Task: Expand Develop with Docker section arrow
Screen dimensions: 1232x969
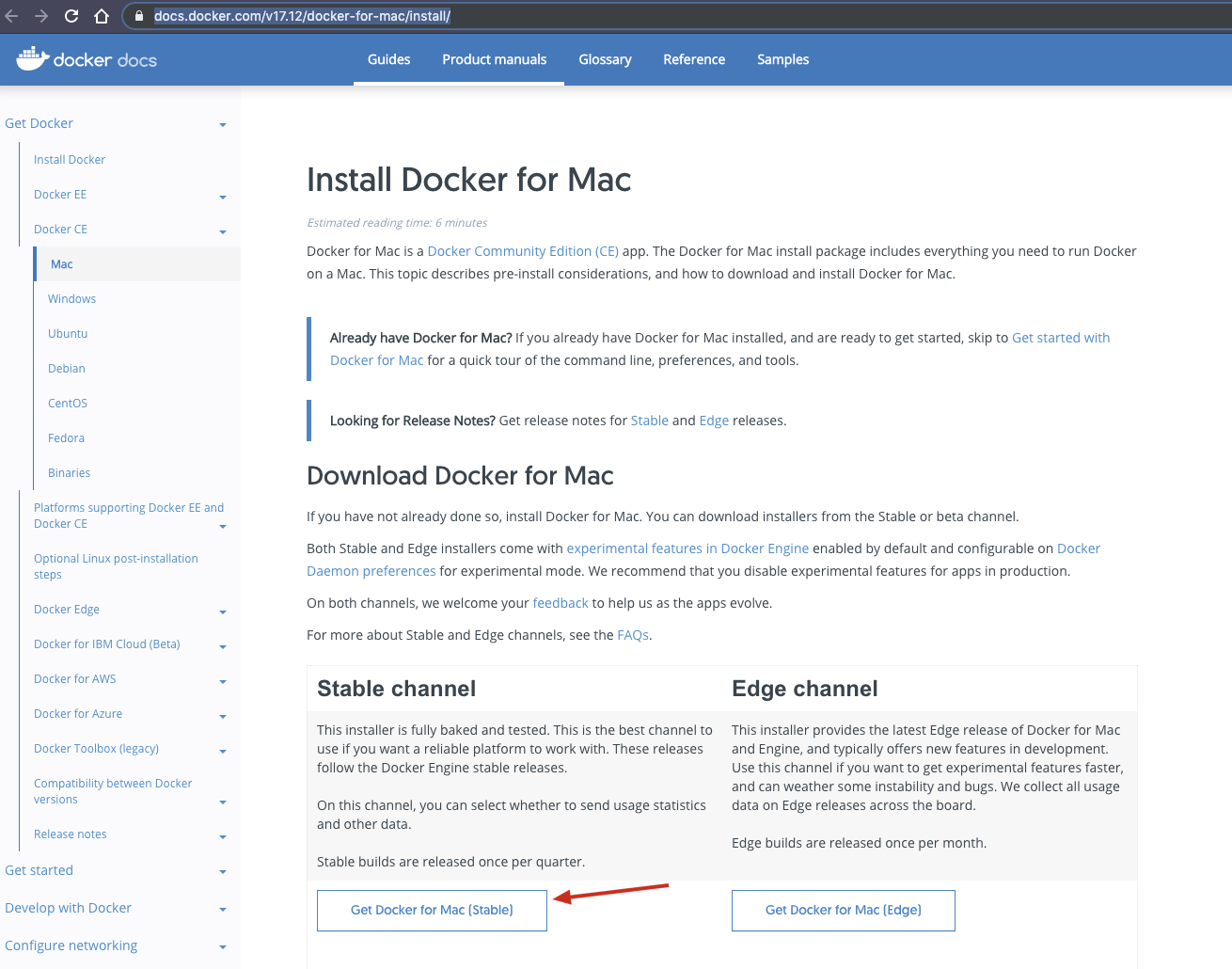Action: 223,910
